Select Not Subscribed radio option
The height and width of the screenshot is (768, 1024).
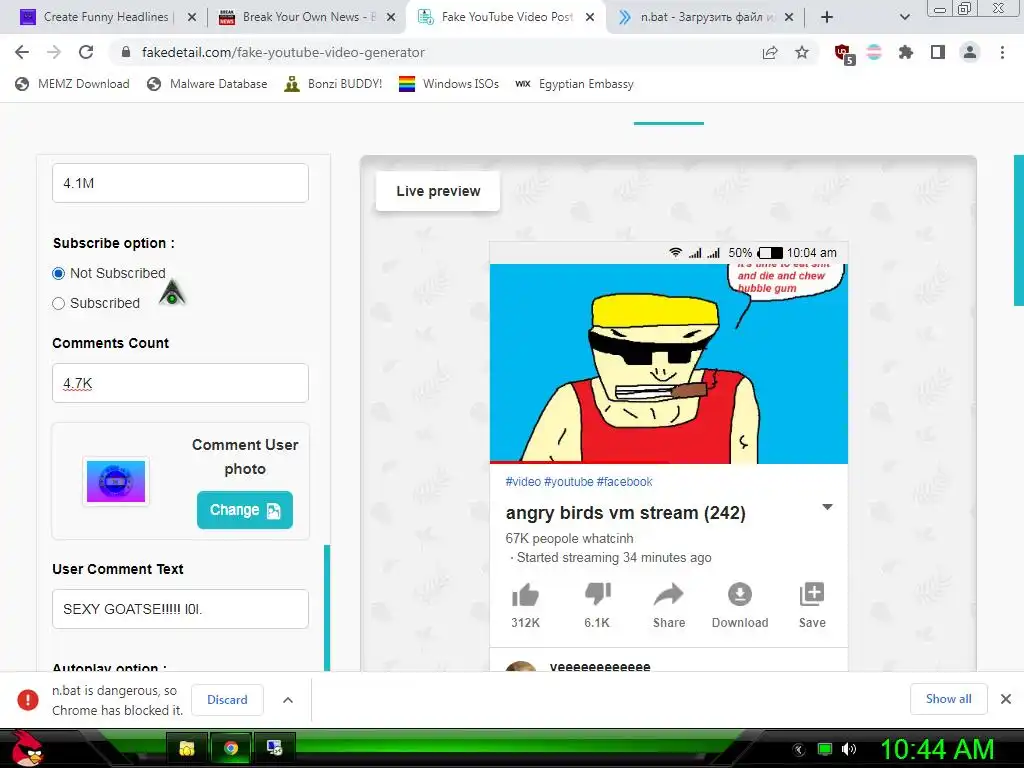[59, 274]
